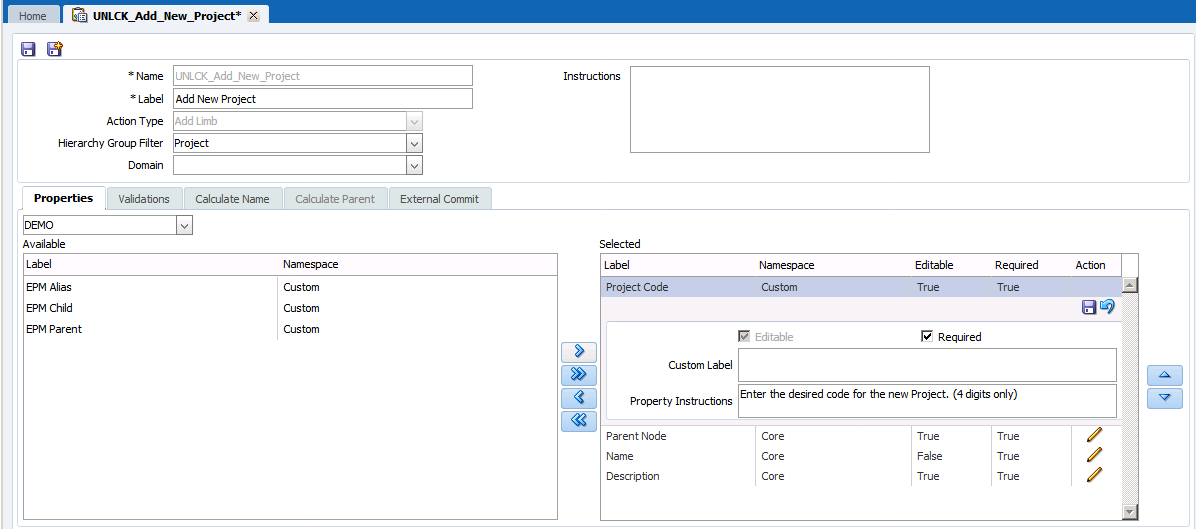The image size is (1196, 529).
Task: Save the Project Code property row edits
Action: [x=1089, y=307]
